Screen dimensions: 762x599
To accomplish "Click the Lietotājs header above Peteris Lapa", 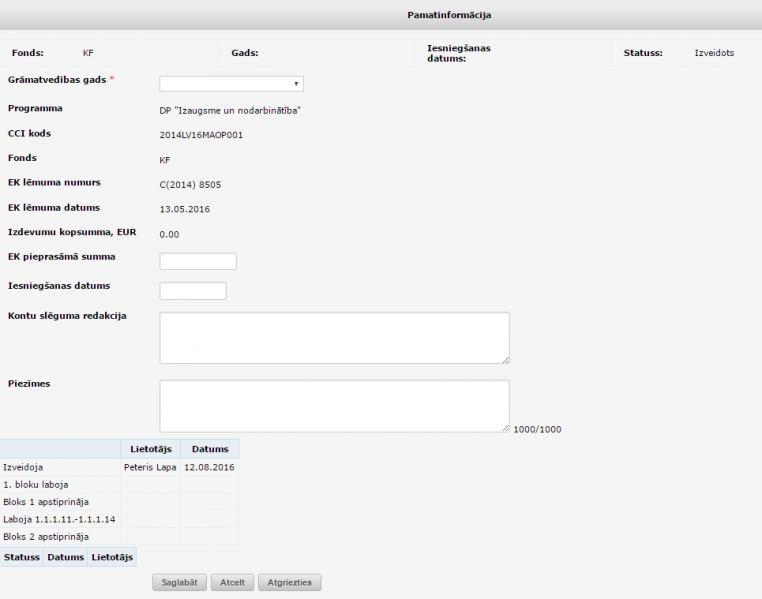I will 150,449.
